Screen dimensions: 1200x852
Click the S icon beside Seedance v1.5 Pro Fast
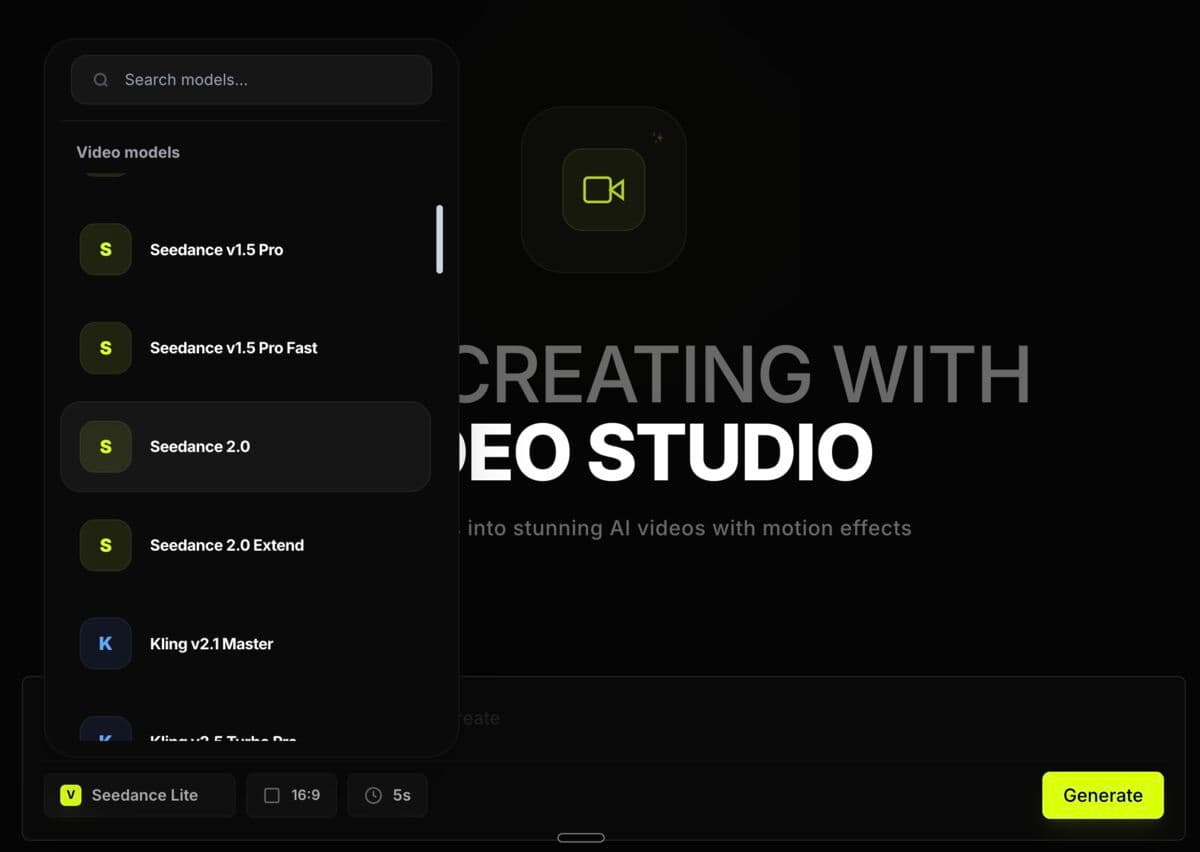106,348
